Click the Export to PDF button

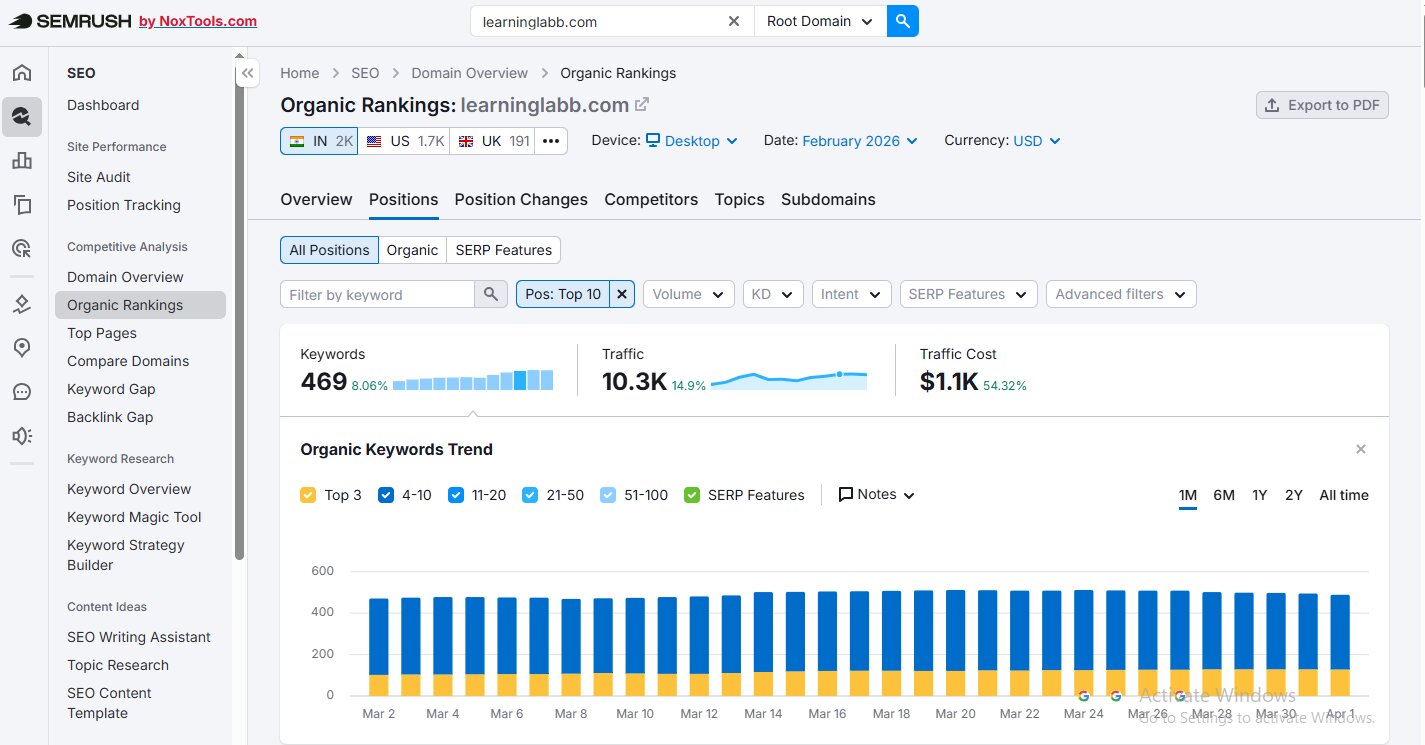(1322, 105)
